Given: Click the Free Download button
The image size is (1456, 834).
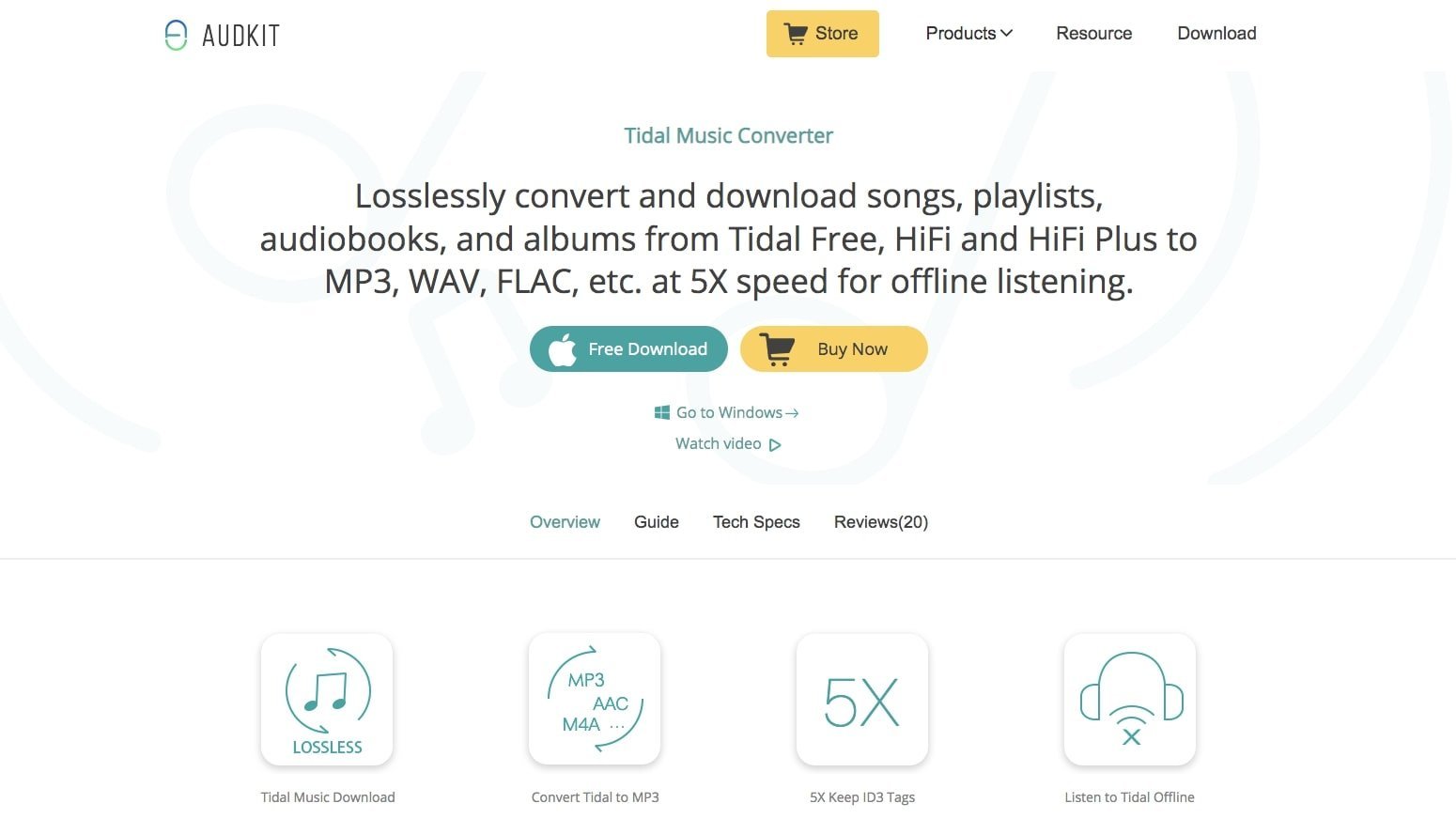Looking at the screenshot, I should pyautogui.click(x=628, y=348).
